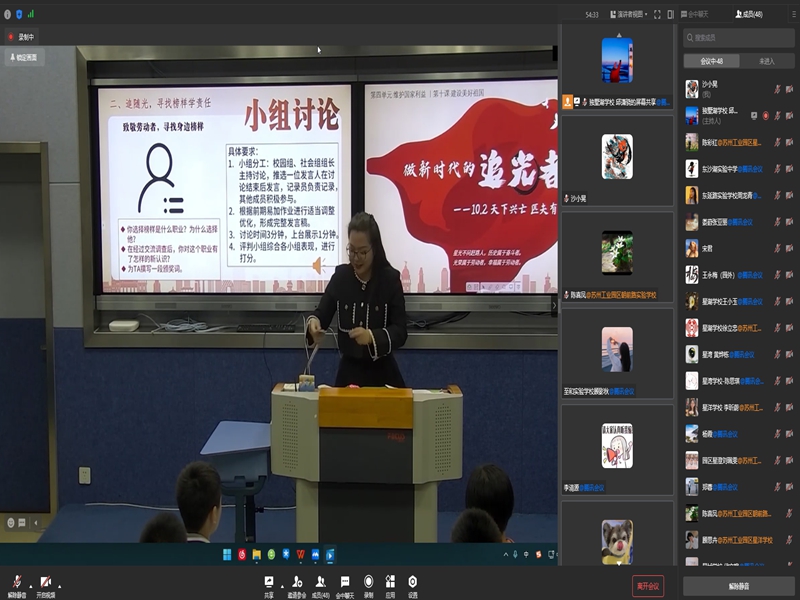Click the 搜索成员 search field

(x=739, y=38)
